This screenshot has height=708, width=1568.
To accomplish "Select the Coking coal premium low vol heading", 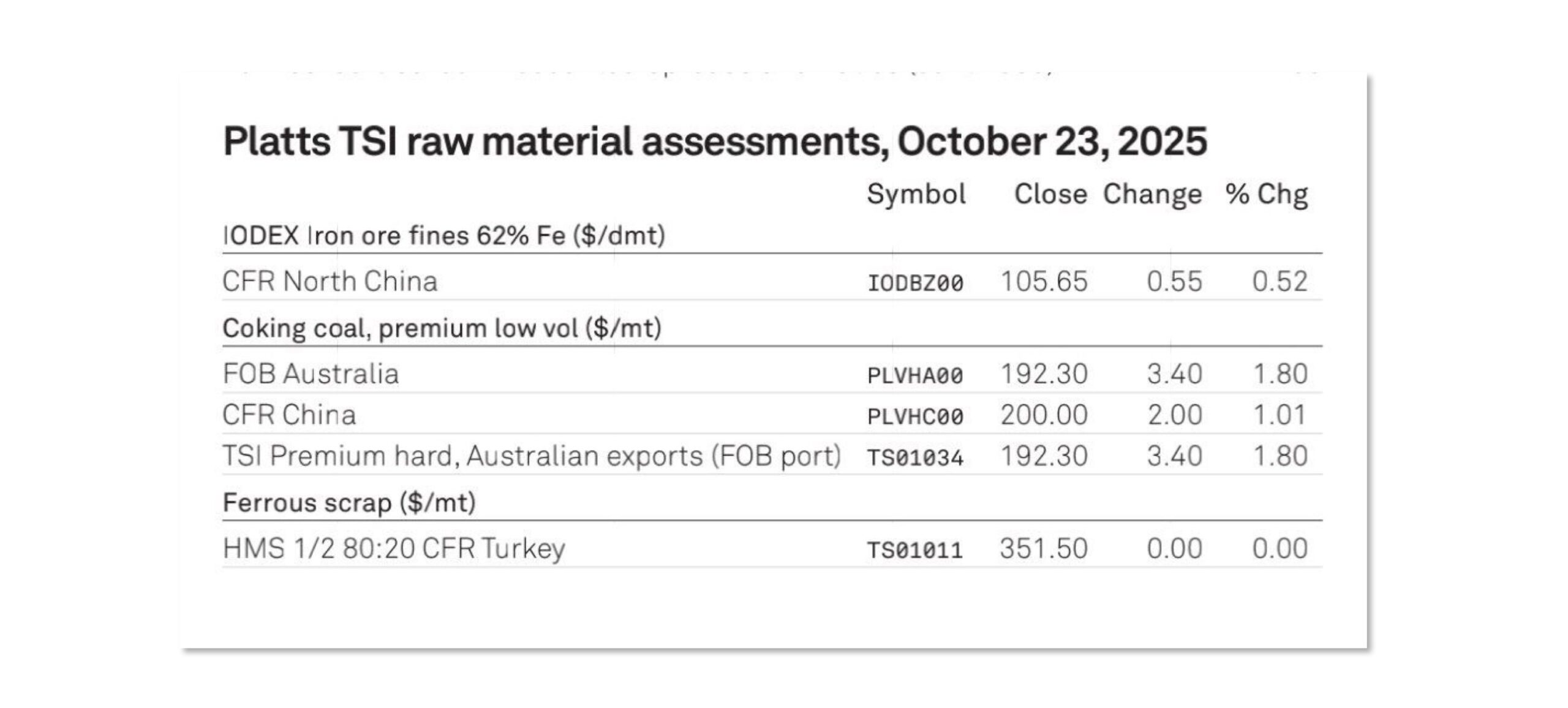I will [x=442, y=328].
